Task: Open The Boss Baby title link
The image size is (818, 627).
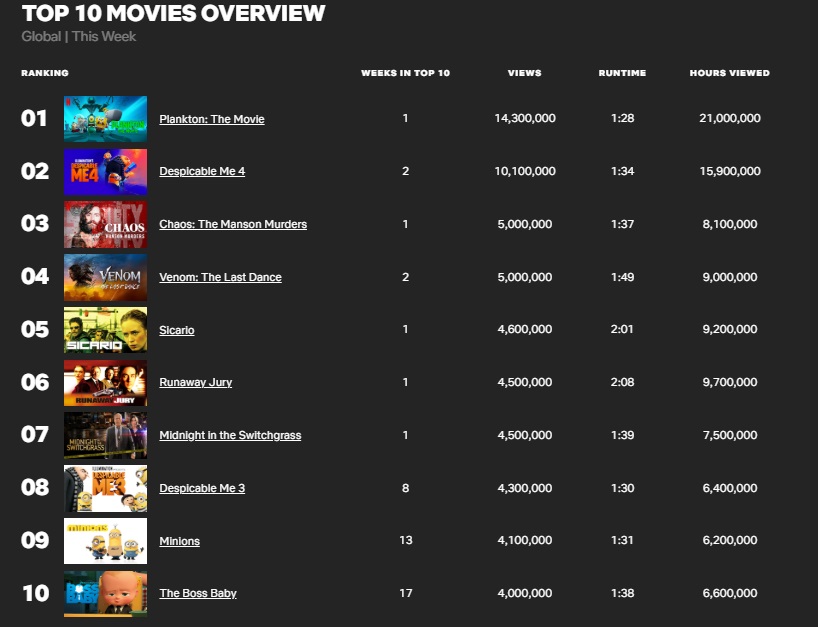Action: [x=198, y=594]
